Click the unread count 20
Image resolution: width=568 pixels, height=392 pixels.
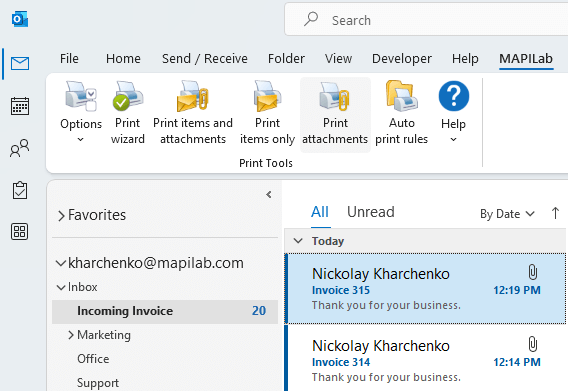click(259, 311)
